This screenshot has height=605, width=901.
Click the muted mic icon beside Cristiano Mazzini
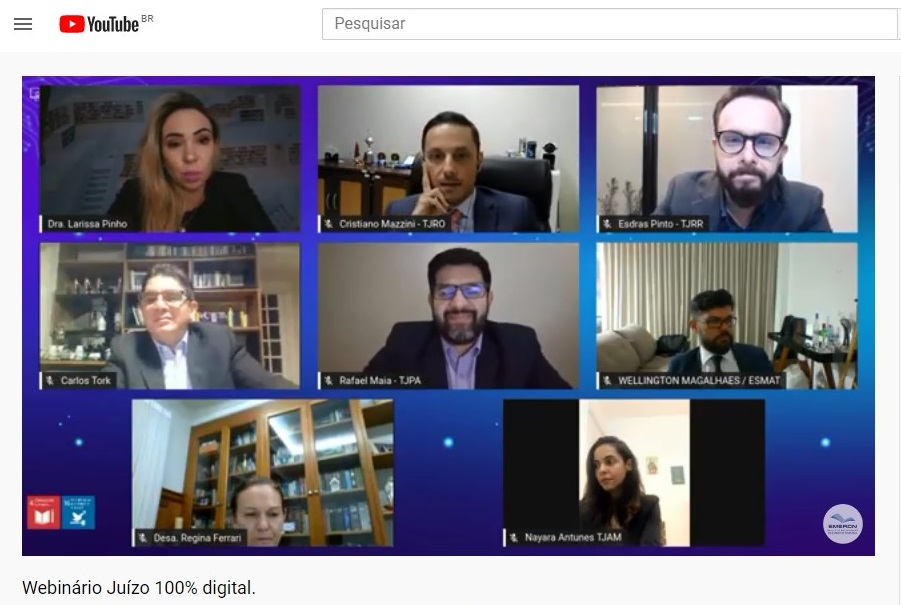click(x=328, y=223)
